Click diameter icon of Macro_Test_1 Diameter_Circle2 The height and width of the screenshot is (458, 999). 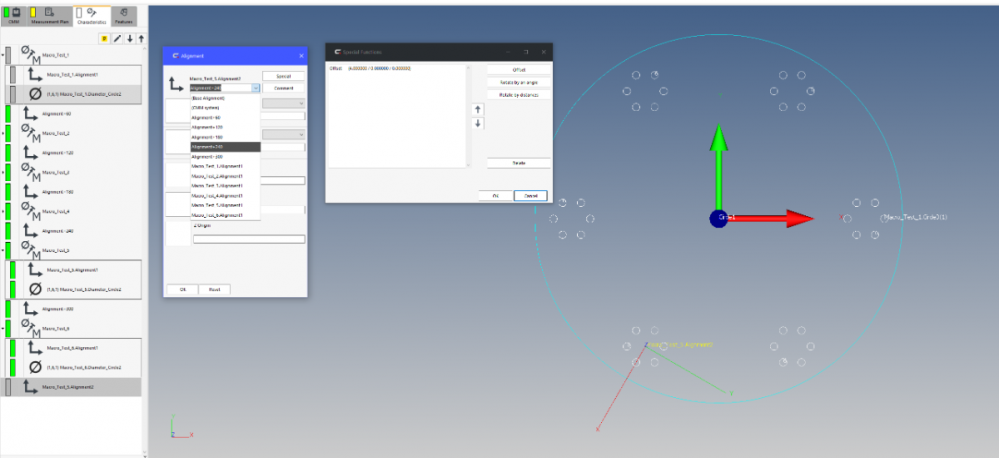pyautogui.click(x=35, y=94)
